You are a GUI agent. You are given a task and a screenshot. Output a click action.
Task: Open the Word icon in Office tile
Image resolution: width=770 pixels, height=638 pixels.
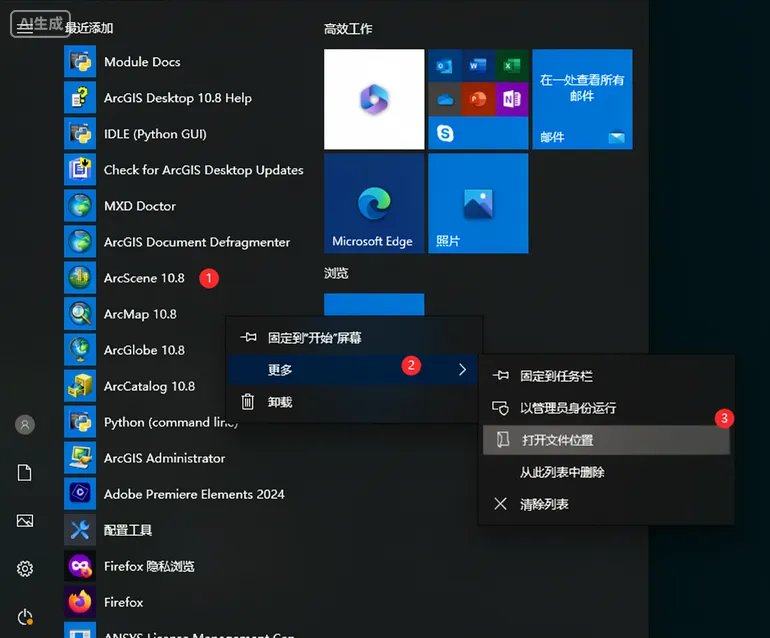click(478, 65)
